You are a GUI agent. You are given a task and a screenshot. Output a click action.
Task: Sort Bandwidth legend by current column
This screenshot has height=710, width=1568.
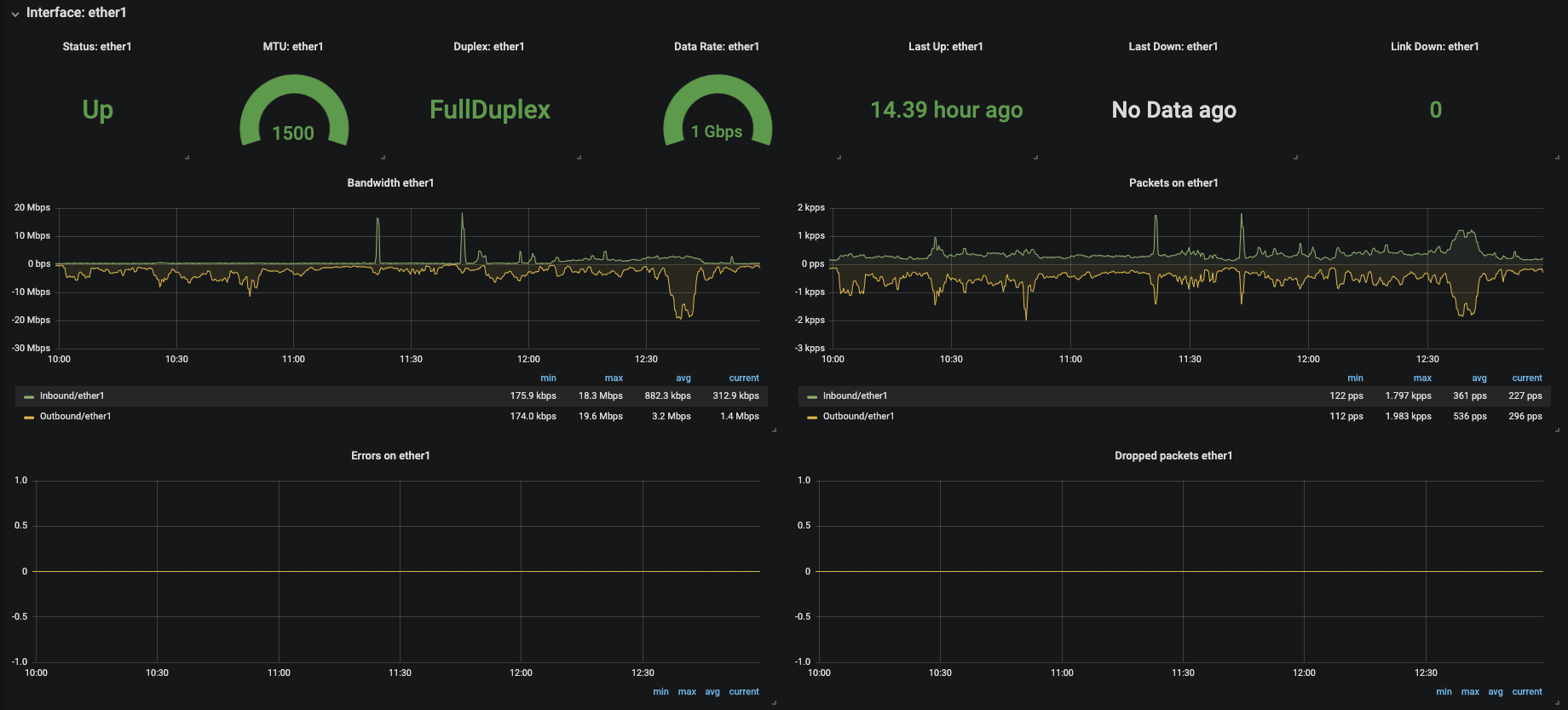pyautogui.click(x=744, y=378)
